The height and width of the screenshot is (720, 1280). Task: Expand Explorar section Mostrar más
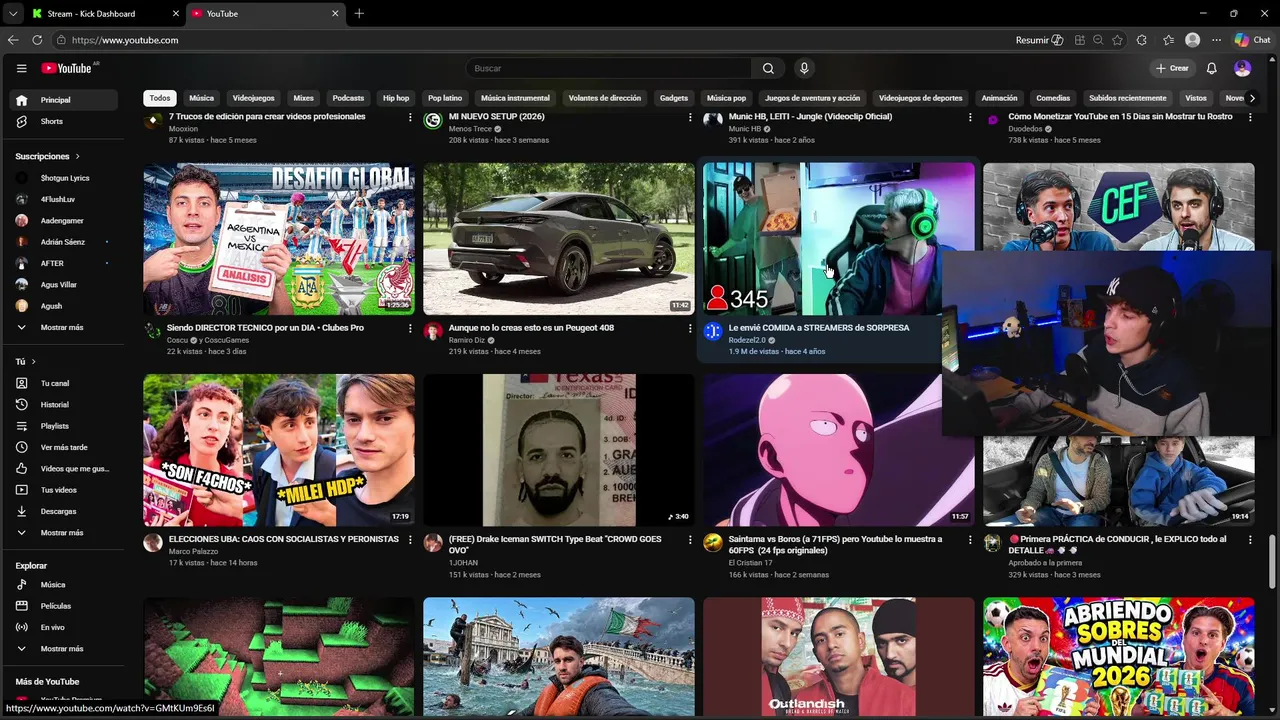(62, 649)
